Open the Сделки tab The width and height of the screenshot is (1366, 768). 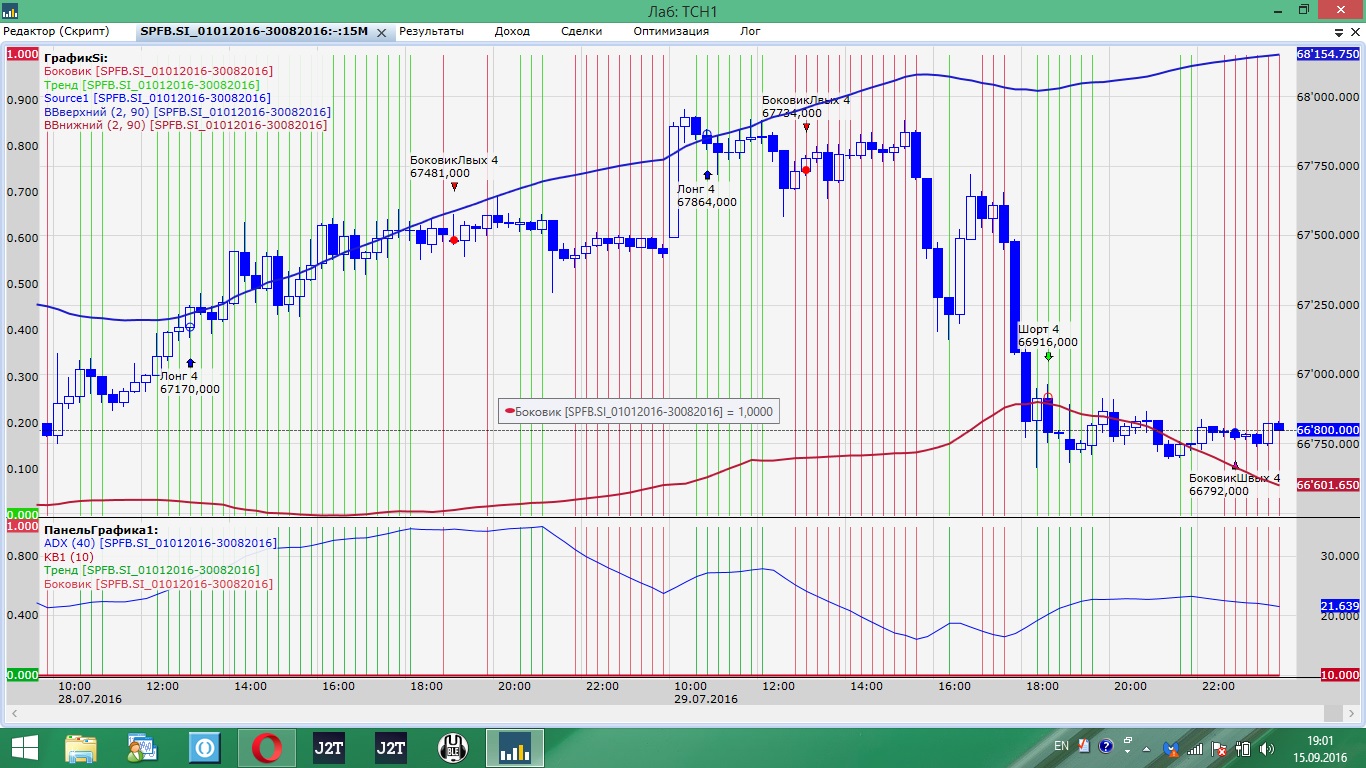click(x=582, y=31)
